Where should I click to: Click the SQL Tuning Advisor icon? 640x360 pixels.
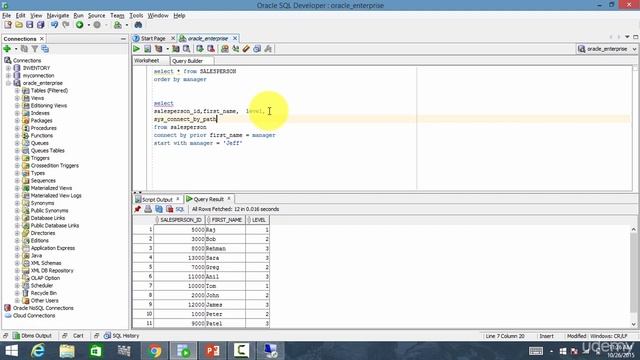pyautogui.click(x=187, y=49)
